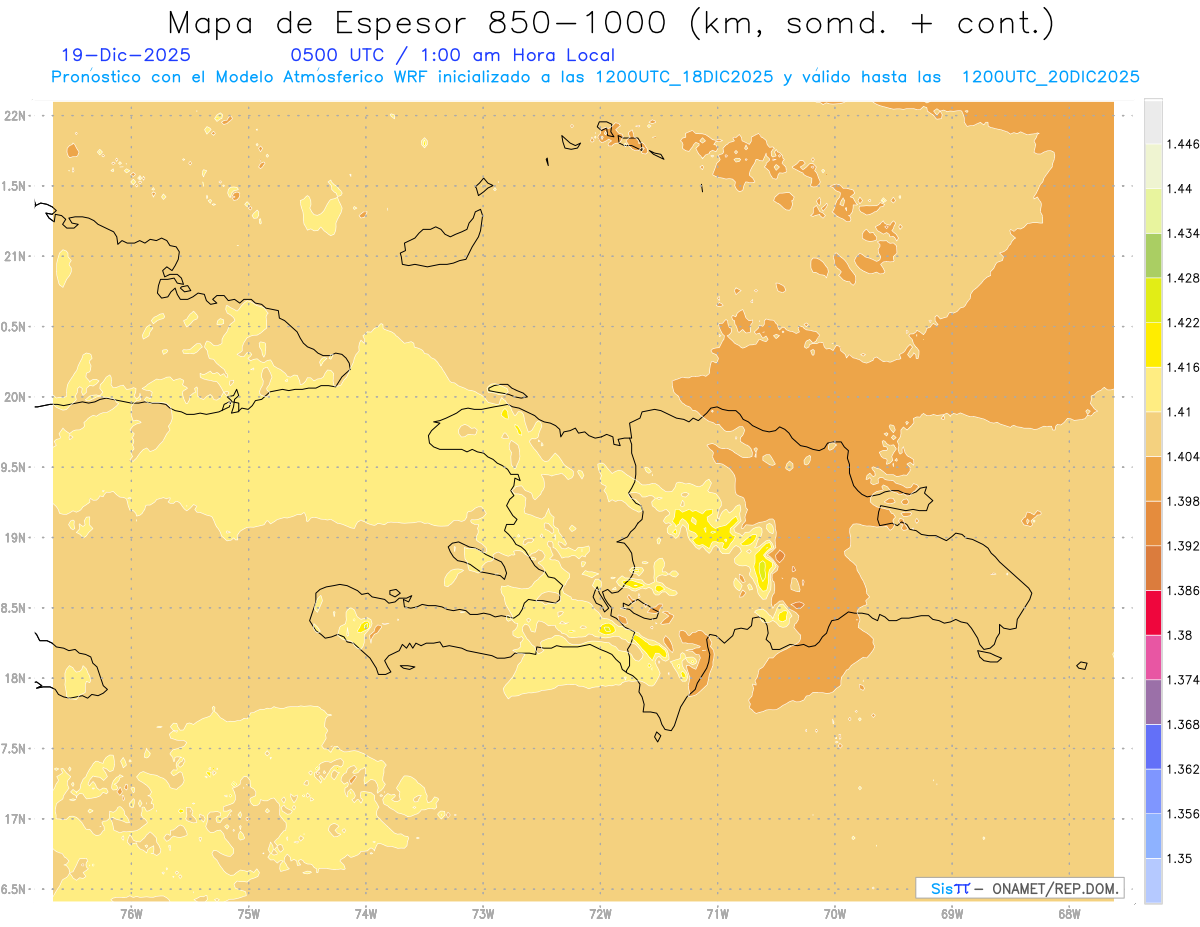Click the 73W longitude label

pos(483,913)
